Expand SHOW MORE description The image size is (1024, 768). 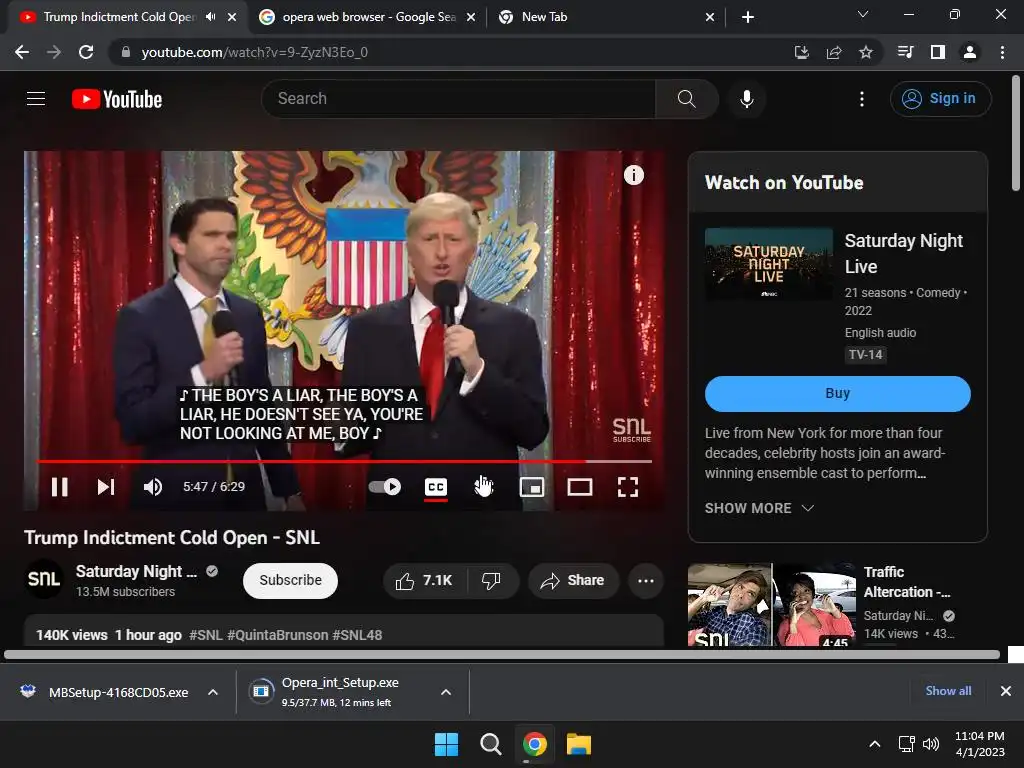point(759,508)
